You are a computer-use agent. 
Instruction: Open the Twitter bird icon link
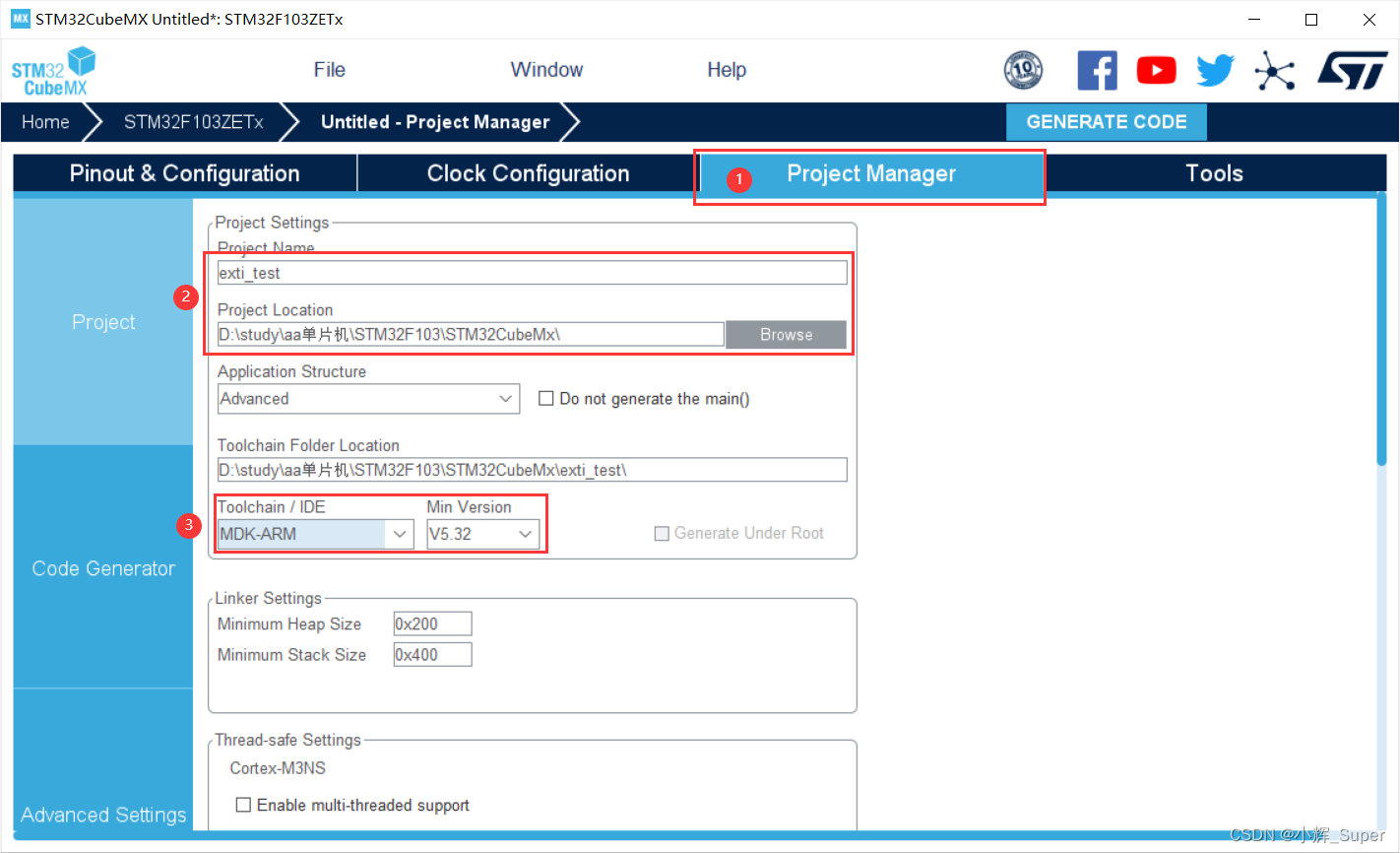[1215, 71]
